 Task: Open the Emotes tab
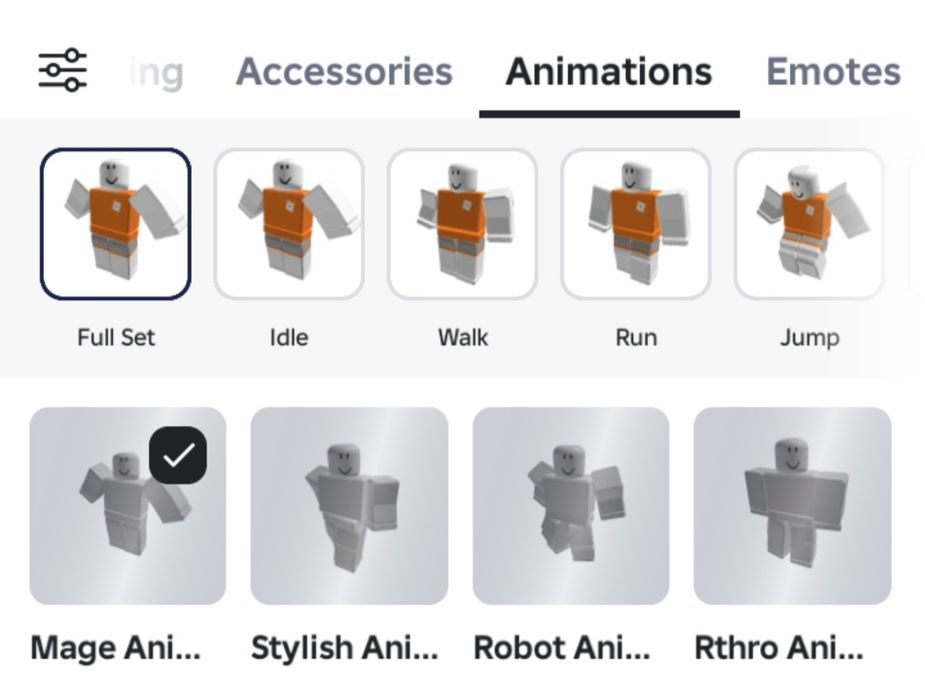point(834,71)
